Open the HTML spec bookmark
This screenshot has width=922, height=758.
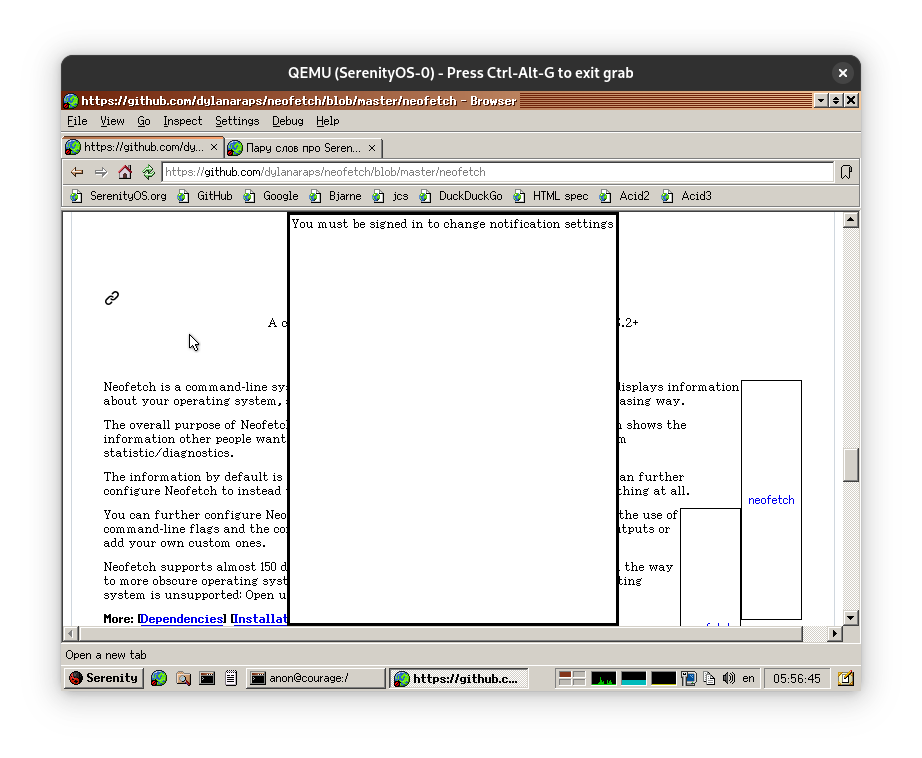click(x=550, y=196)
